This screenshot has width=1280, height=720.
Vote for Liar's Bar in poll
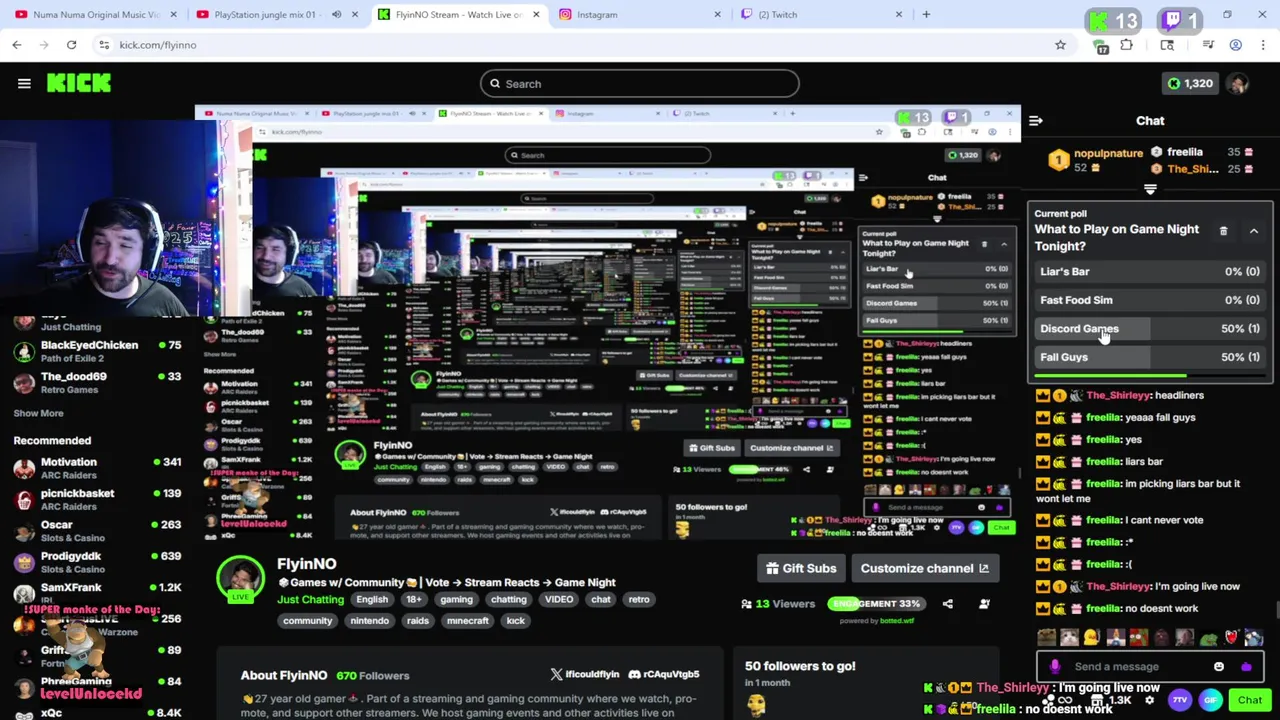(1150, 272)
